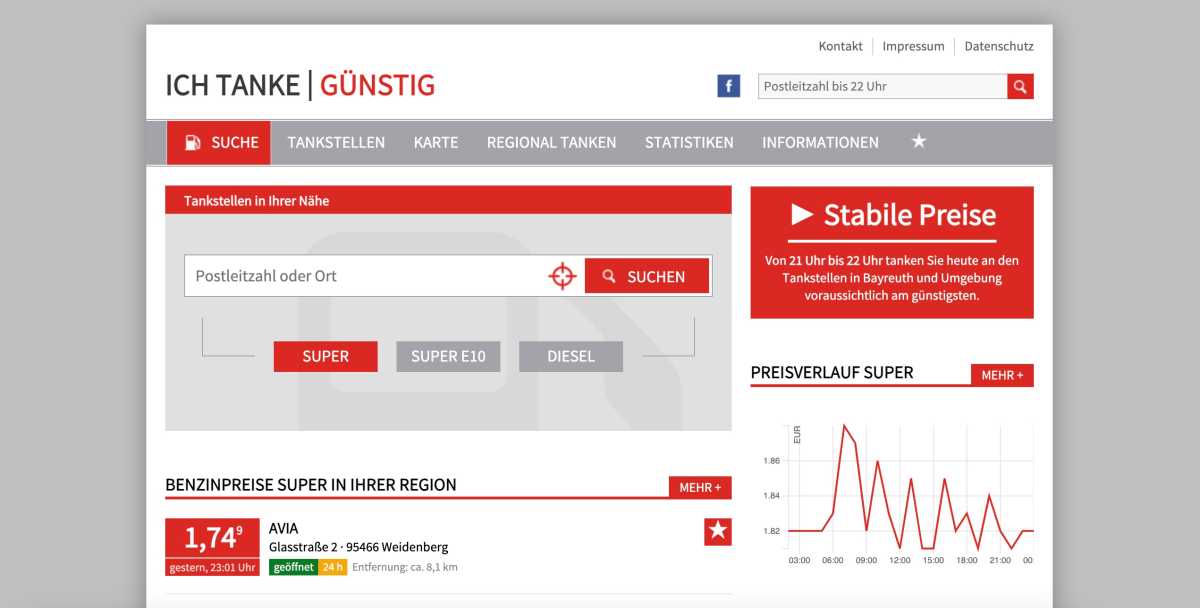
Task: Activate the SUPER fuel toggle
Action: pos(325,356)
